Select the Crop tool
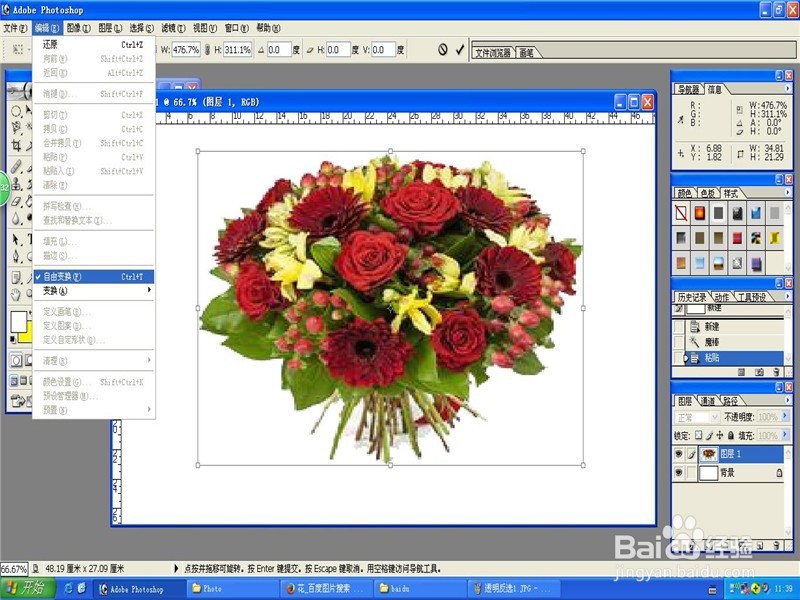 coord(16,145)
